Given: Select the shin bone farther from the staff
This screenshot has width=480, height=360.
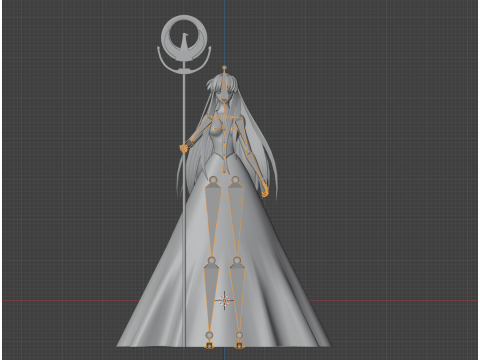Looking at the screenshot, I should coord(238,297).
